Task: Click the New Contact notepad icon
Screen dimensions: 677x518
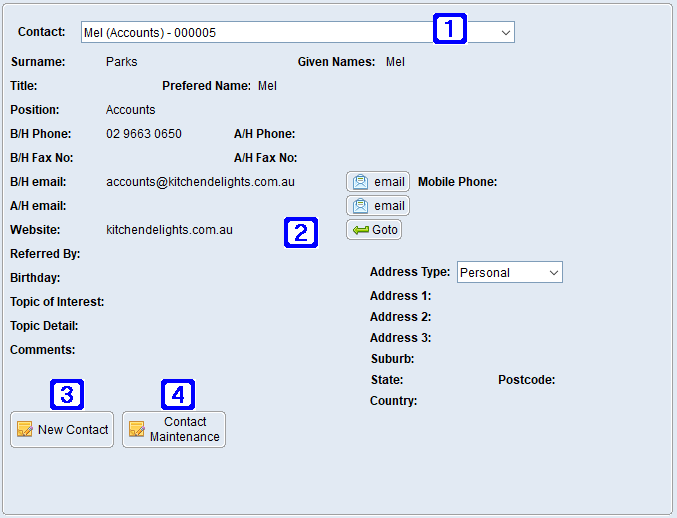Action: pyautogui.click(x=25, y=430)
